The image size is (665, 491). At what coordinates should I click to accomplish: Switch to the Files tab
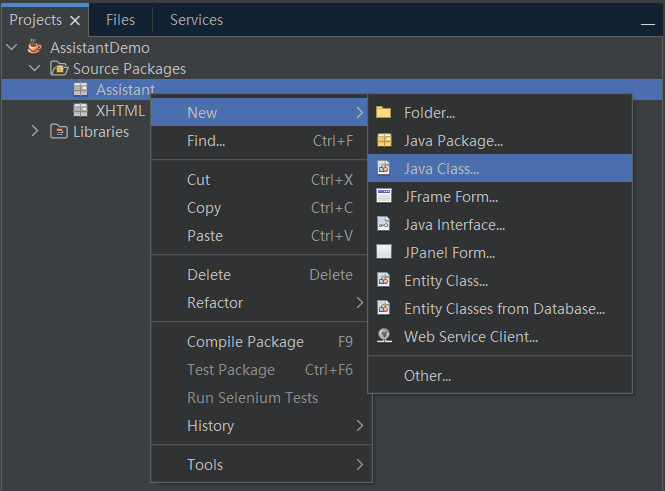120,20
